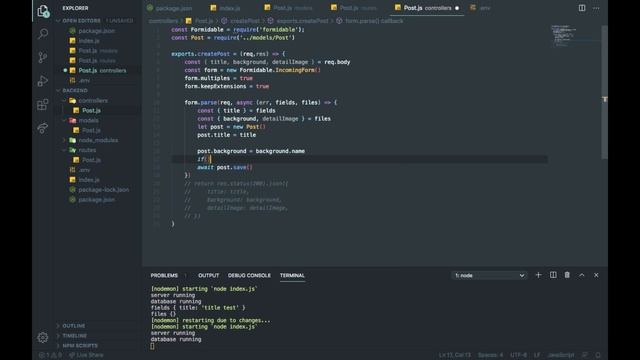The image size is (640, 360).
Task: Open errors and warnings in the status bar
Action: (50, 355)
